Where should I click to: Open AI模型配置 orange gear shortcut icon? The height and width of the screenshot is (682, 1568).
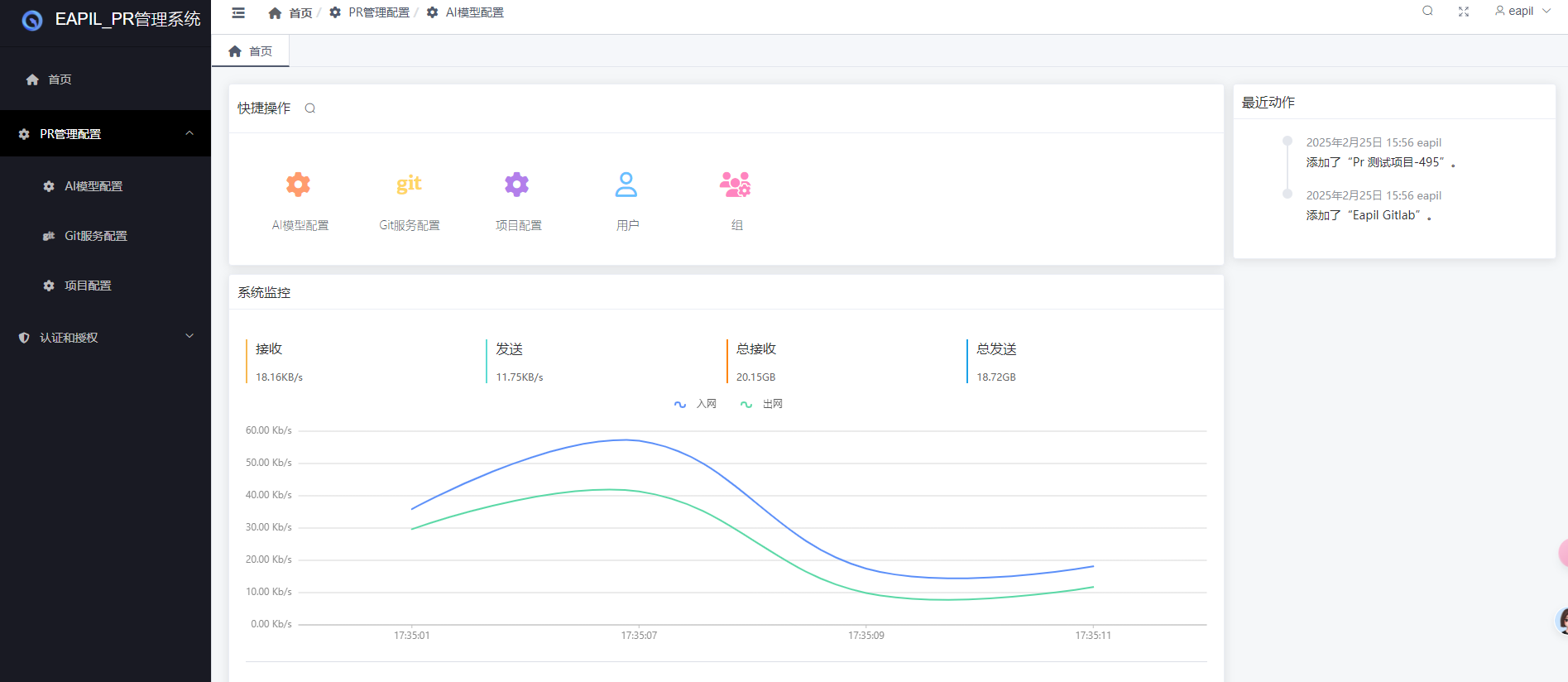299,185
